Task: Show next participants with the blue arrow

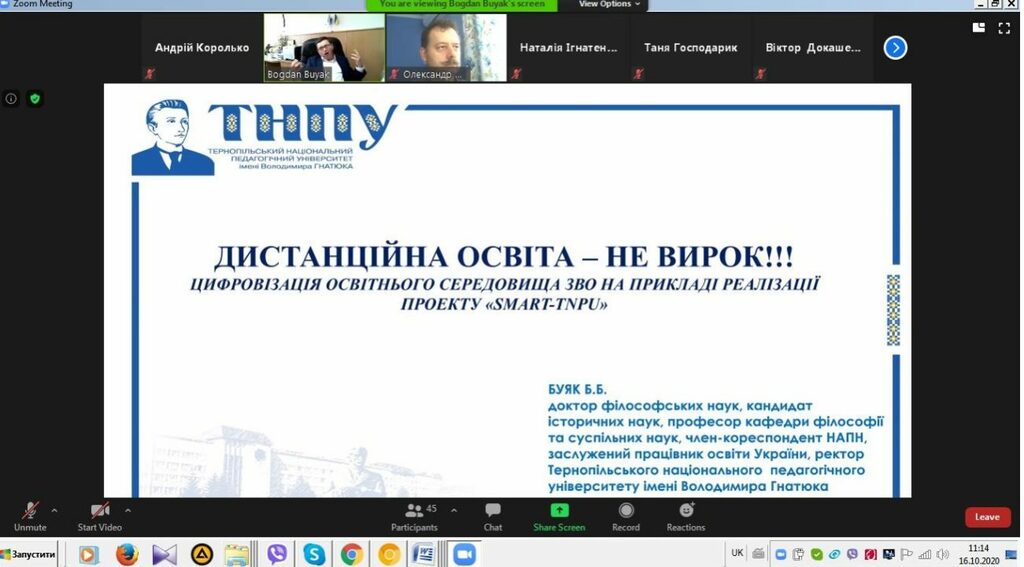Action: 895,47
